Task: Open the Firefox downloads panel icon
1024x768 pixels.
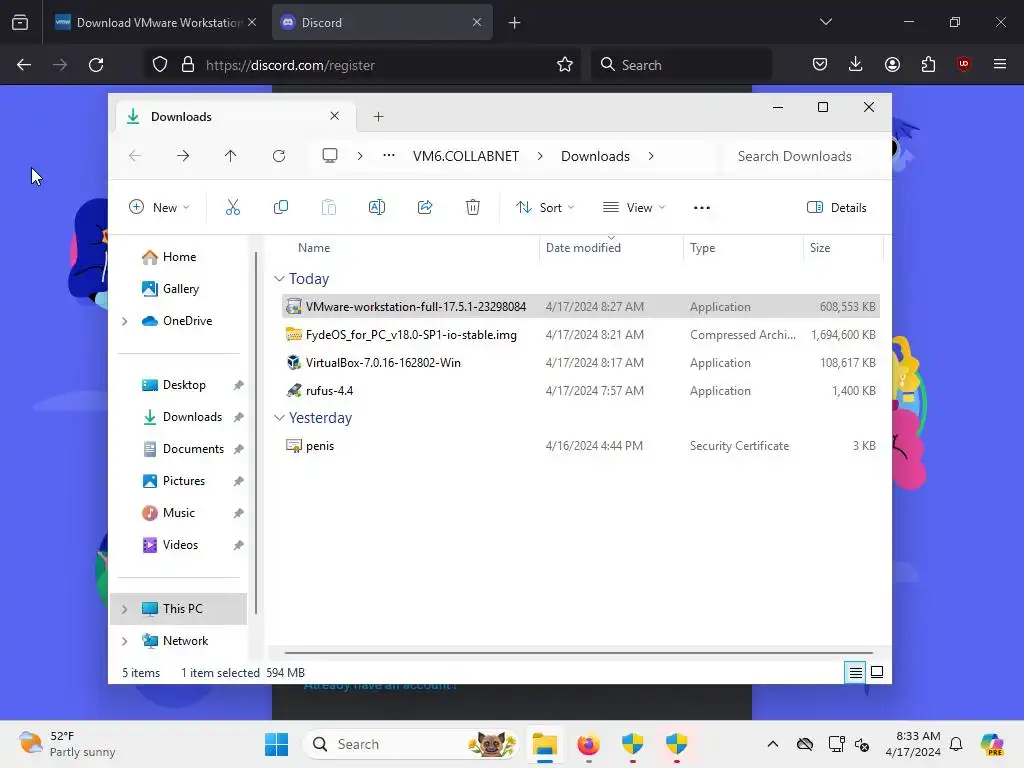Action: [x=856, y=64]
